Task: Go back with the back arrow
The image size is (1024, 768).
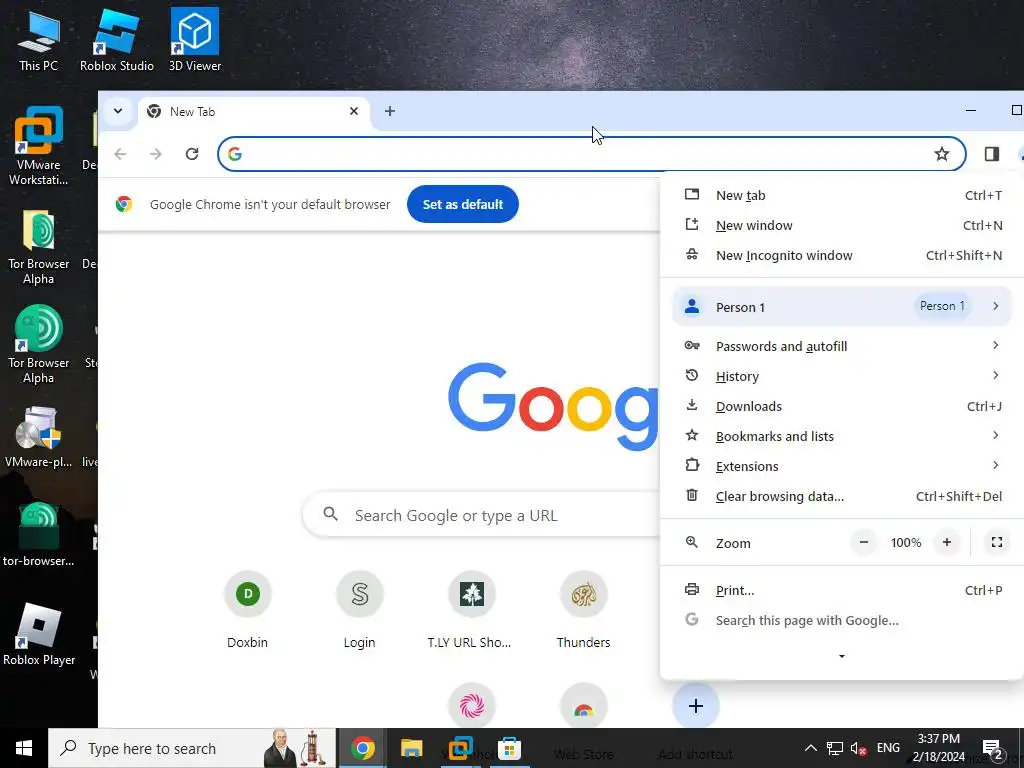Action: 120,154
